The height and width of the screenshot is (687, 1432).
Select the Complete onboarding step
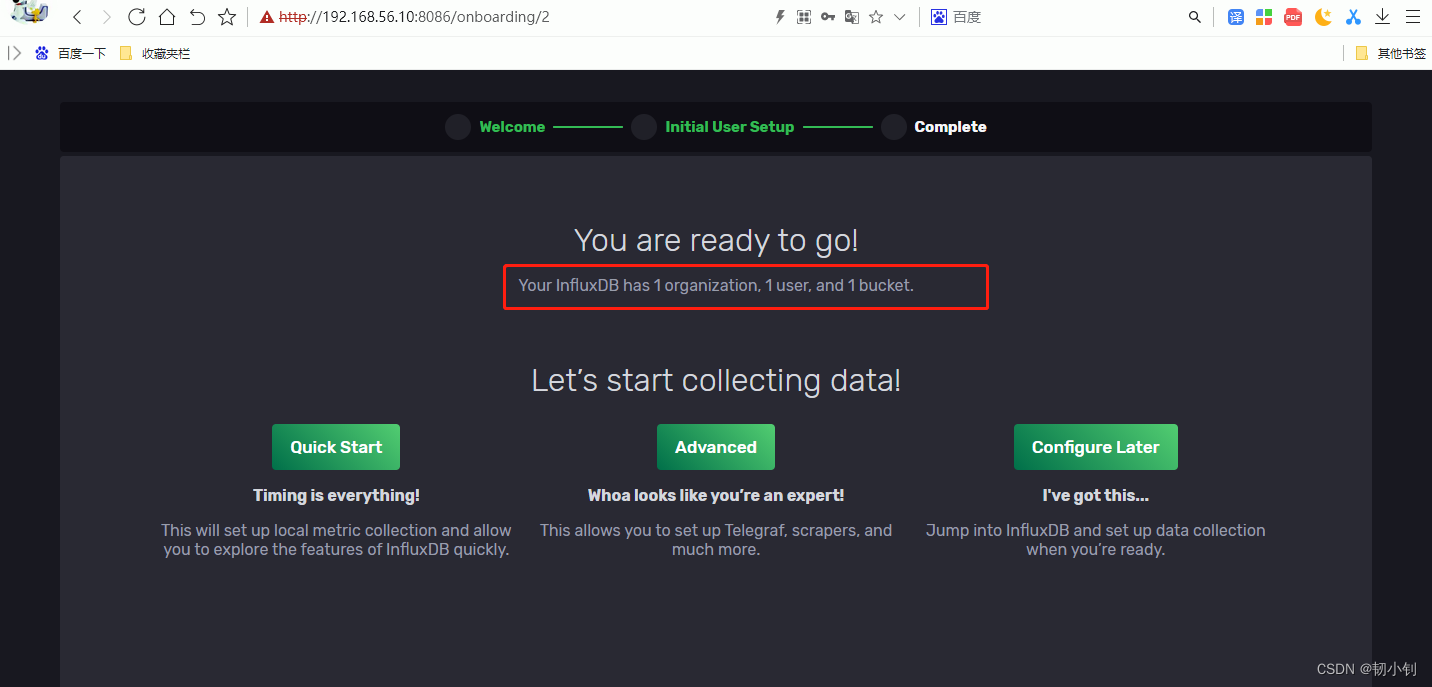coord(934,127)
